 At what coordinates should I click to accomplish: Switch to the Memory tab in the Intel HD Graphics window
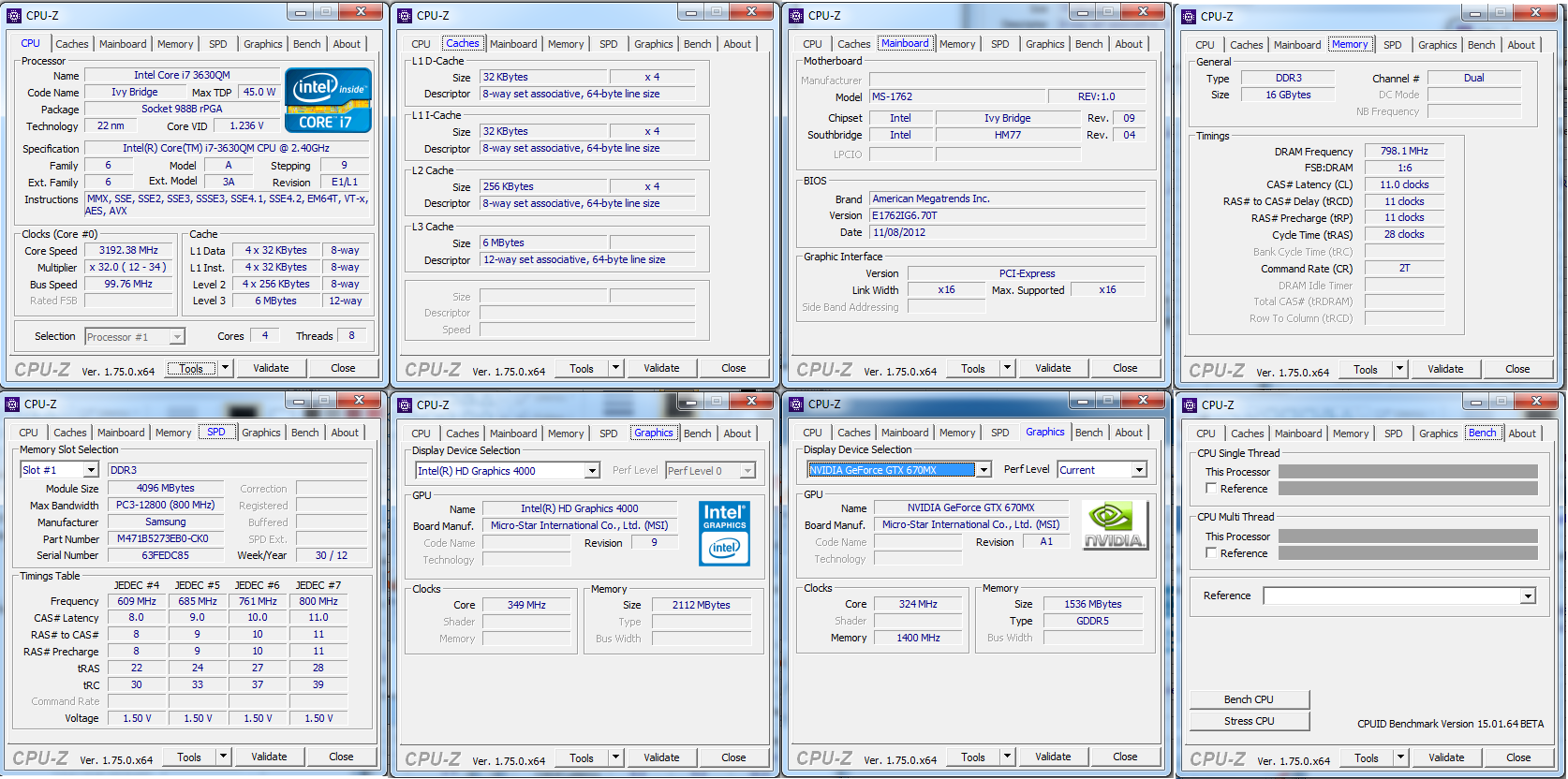(566, 434)
